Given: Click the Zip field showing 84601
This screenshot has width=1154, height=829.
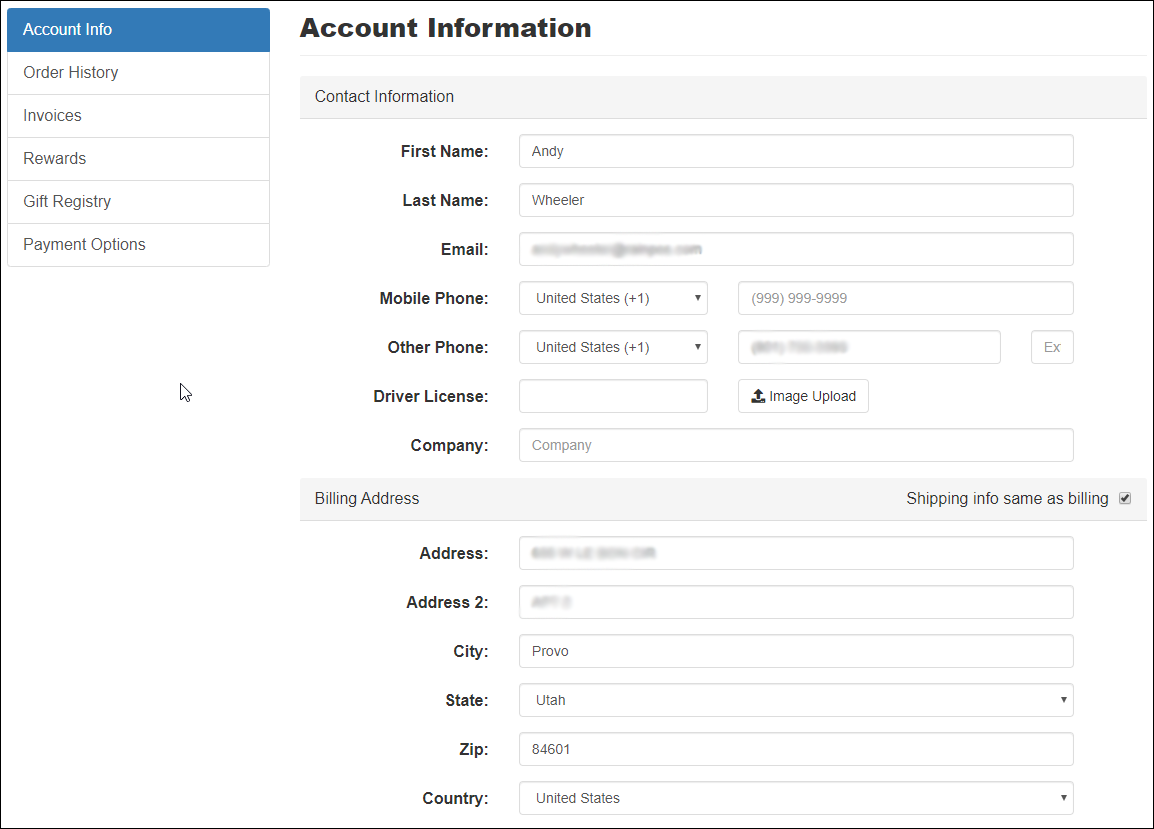Looking at the screenshot, I should (796, 749).
